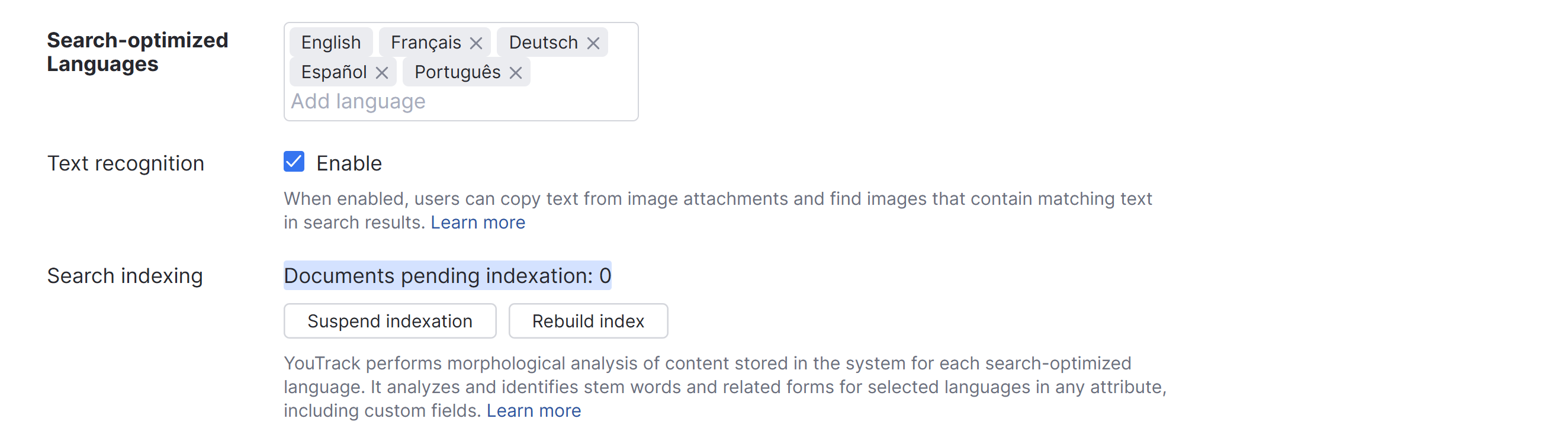Remove the Español language tag
This screenshot has width=1568, height=444.
click(383, 72)
